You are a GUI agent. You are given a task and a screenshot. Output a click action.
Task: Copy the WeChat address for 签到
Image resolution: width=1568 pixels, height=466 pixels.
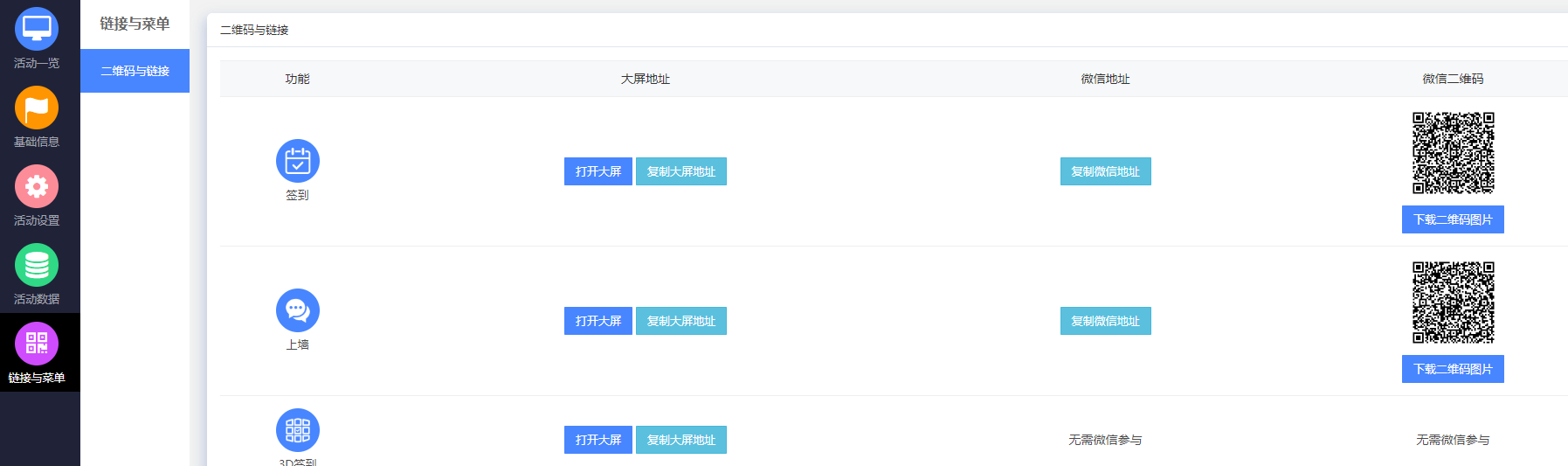pos(1106,171)
